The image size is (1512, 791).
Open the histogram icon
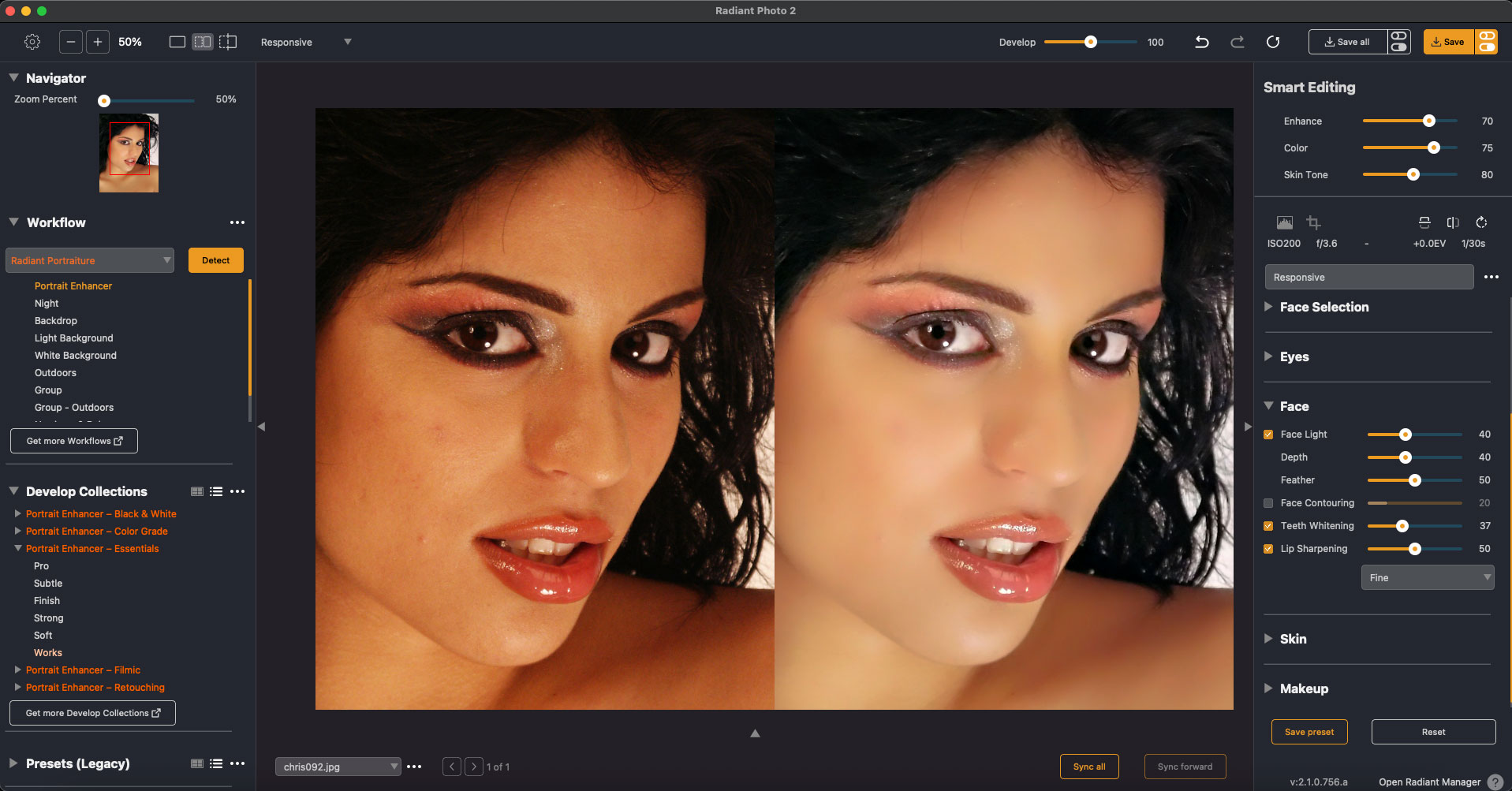tap(1284, 222)
